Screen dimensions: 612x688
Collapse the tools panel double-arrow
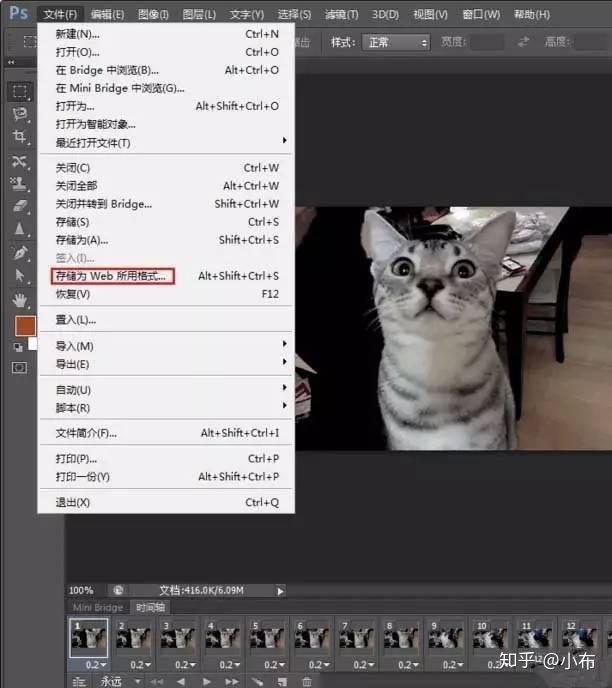[11, 62]
